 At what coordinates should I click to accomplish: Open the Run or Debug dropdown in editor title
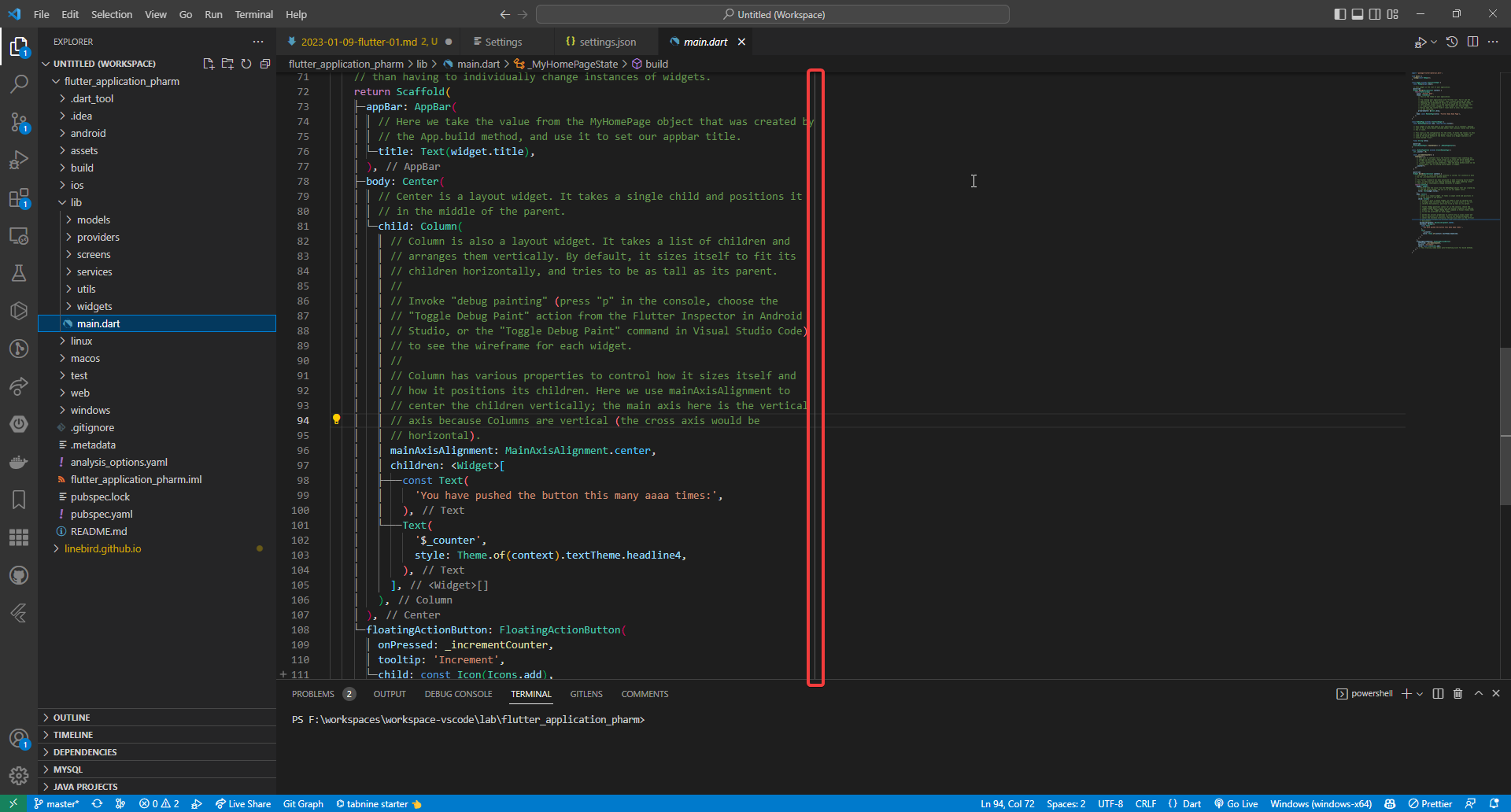point(1434,42)
